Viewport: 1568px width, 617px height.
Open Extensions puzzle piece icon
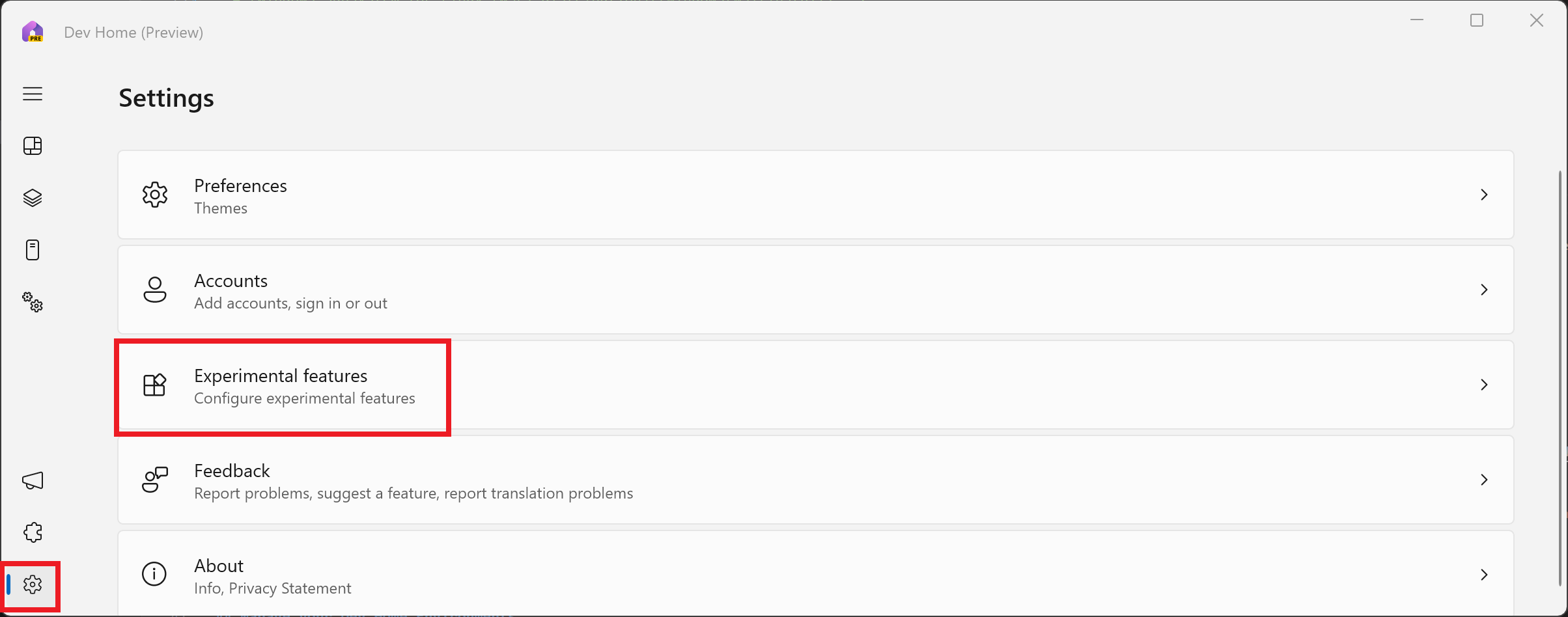tap(33, 532)
